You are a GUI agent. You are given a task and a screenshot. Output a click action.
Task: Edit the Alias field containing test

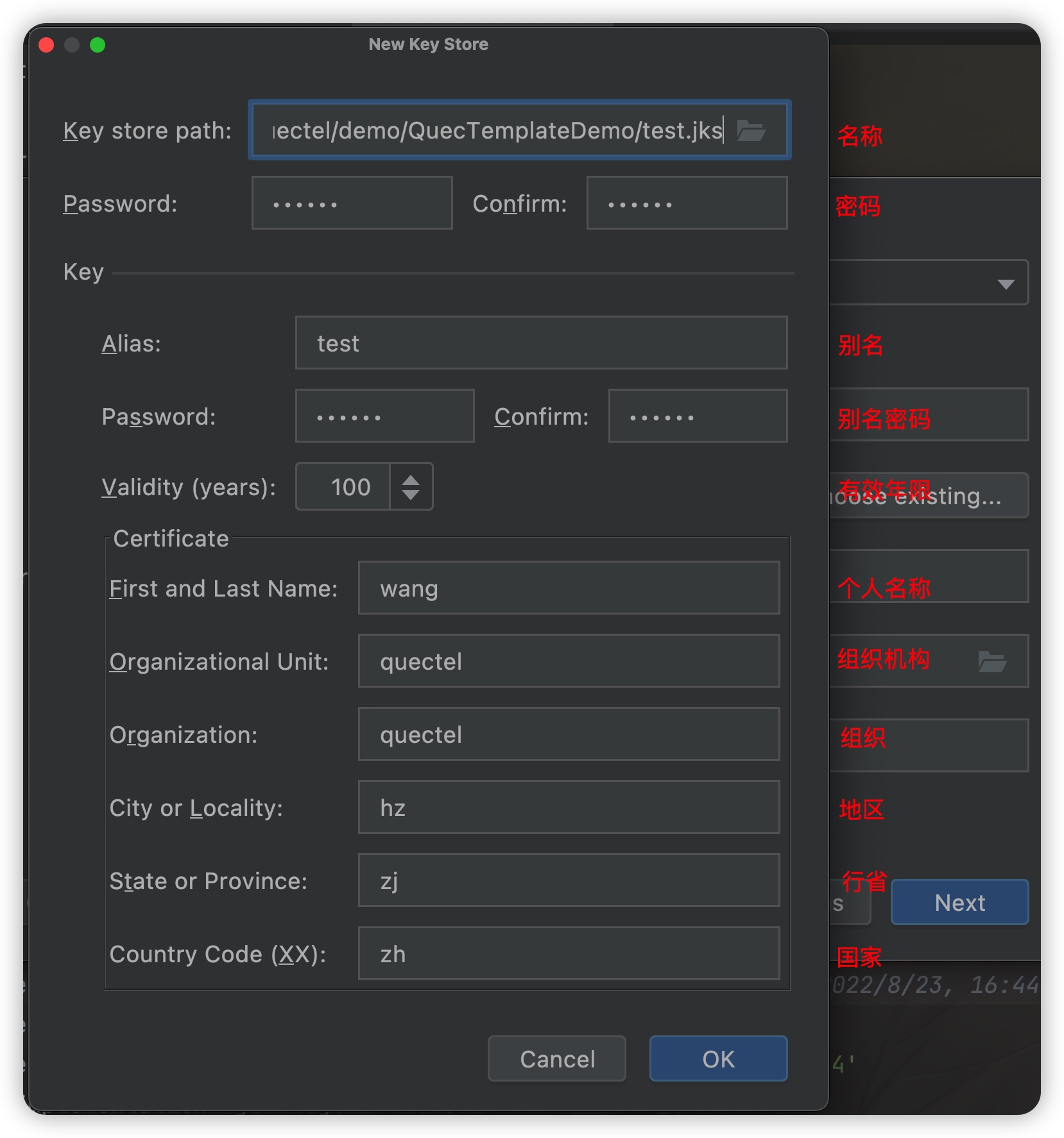(x=541, y=343)
